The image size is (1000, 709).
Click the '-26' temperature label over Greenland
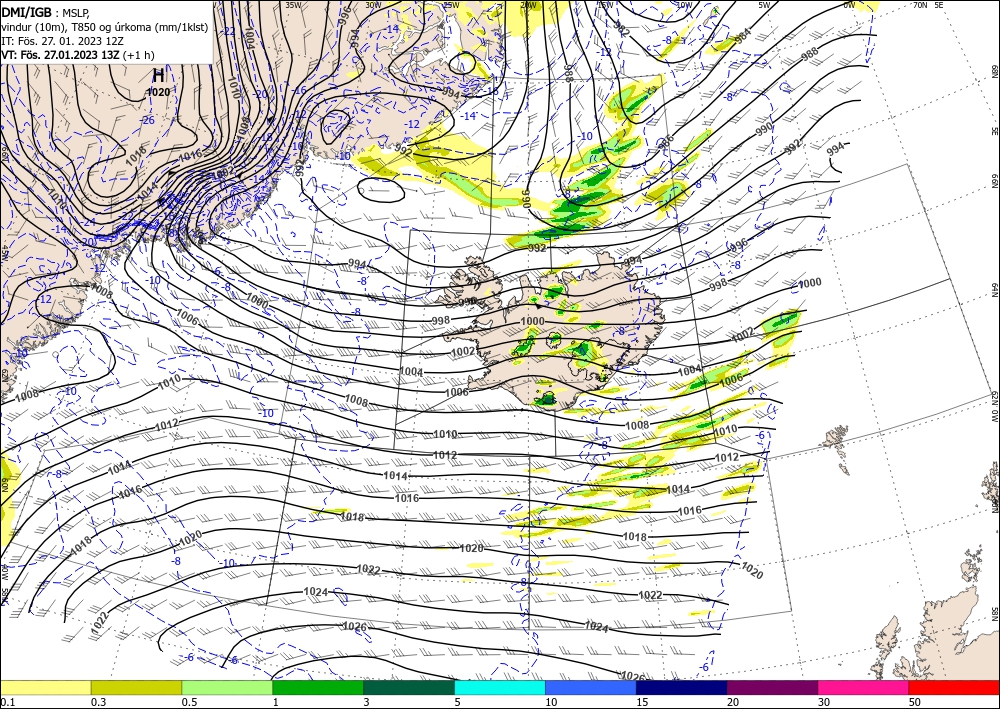[147, 121]
